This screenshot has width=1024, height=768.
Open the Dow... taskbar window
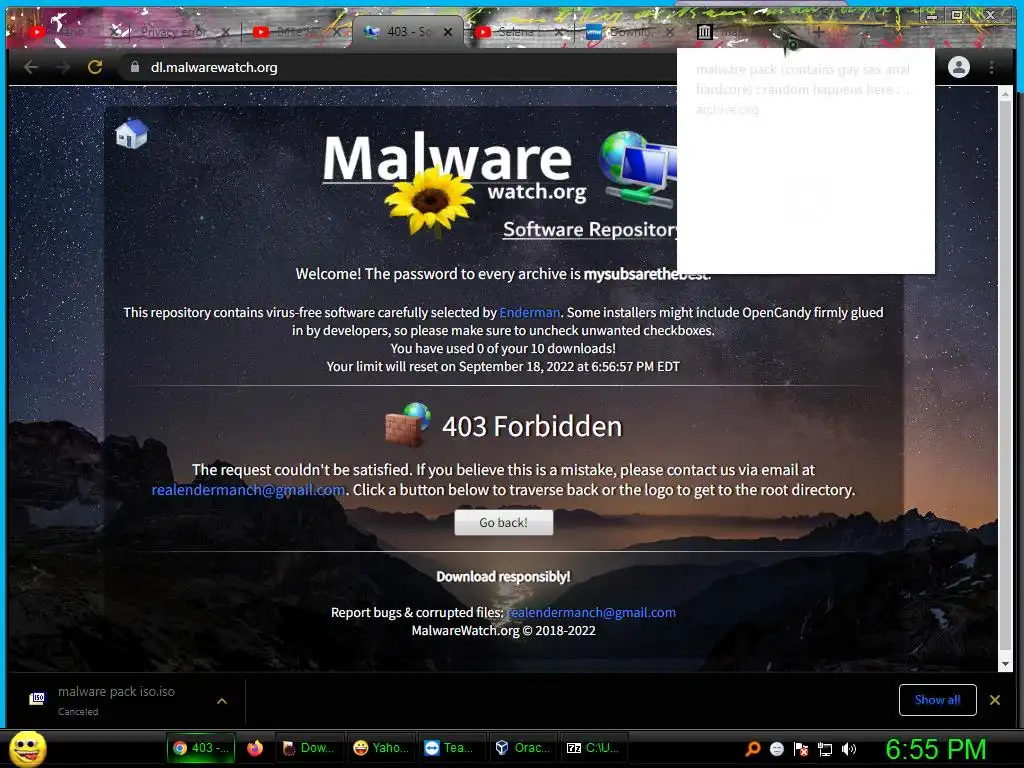click(x=309, y=748)
